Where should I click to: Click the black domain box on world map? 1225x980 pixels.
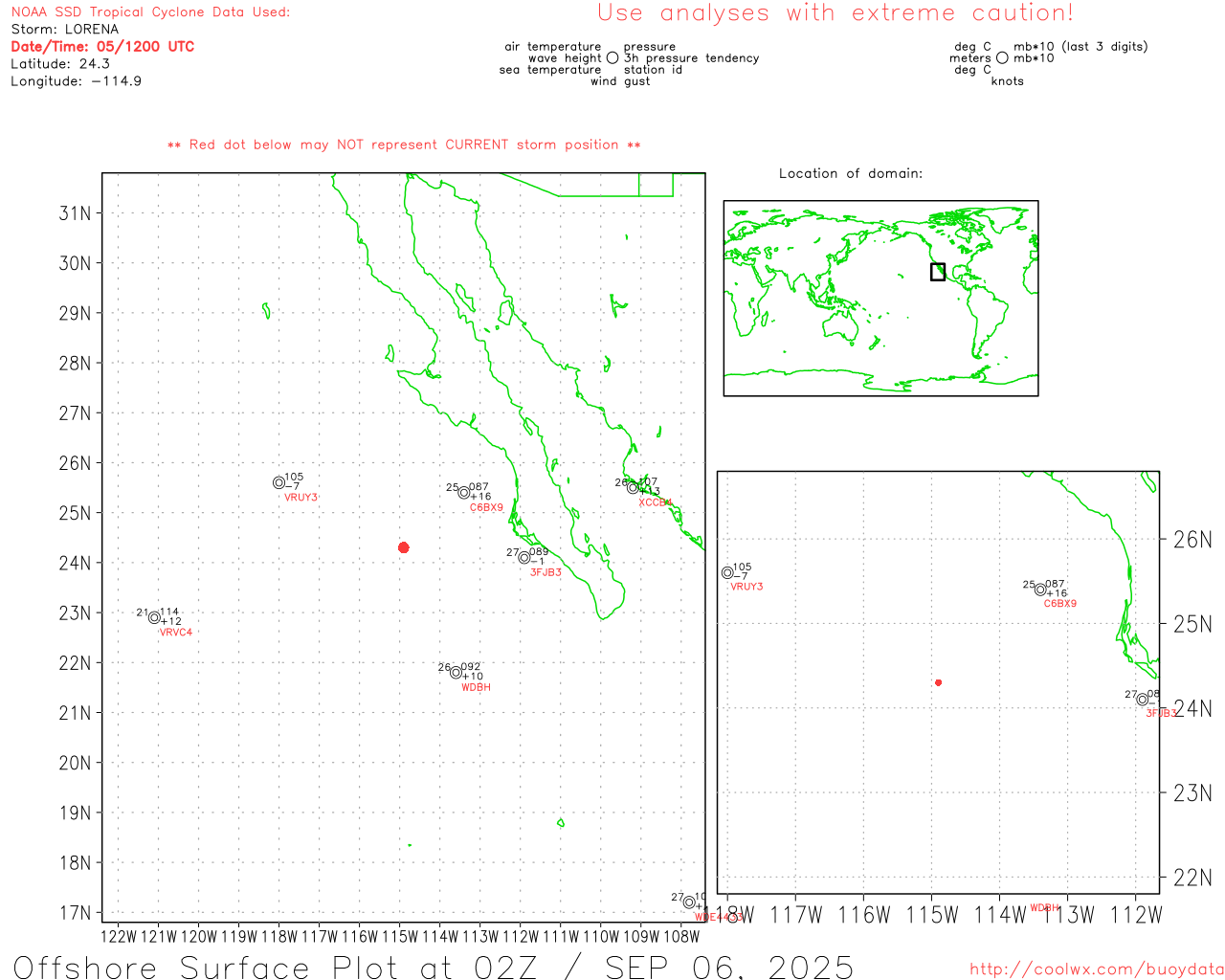tap(938, 272)
